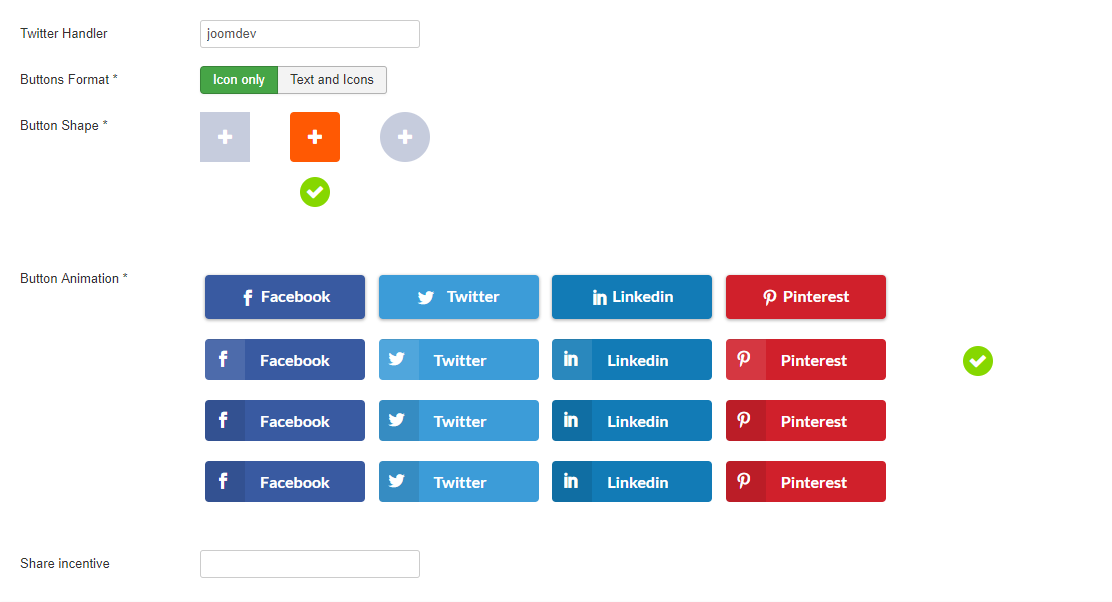Switch format to Text and Icons

click(332, 80)
